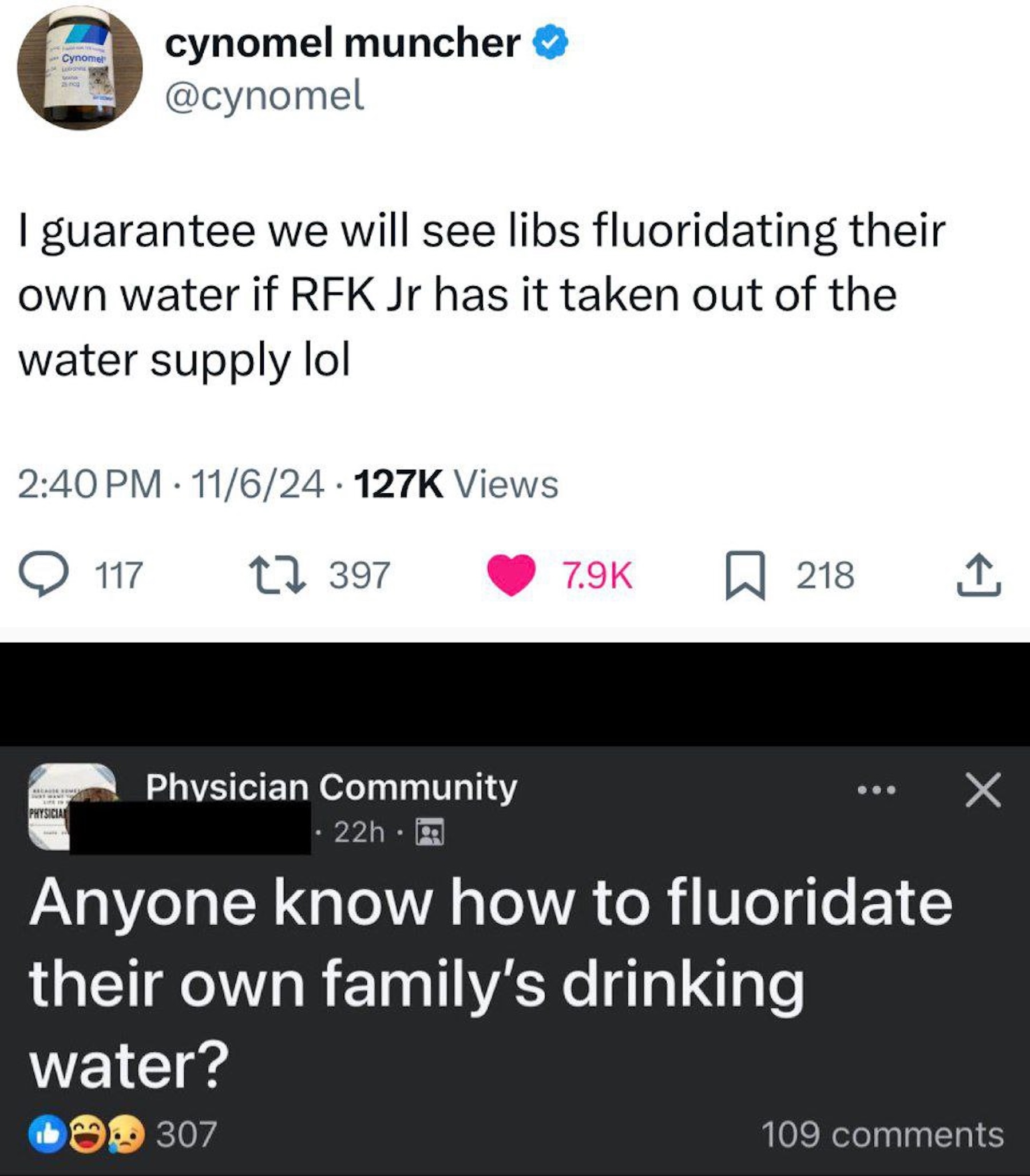The height and width of the screenshot is (1176, 1030).
Task: Click the retweet arrows icon
Action: click(x=276, y=575)
